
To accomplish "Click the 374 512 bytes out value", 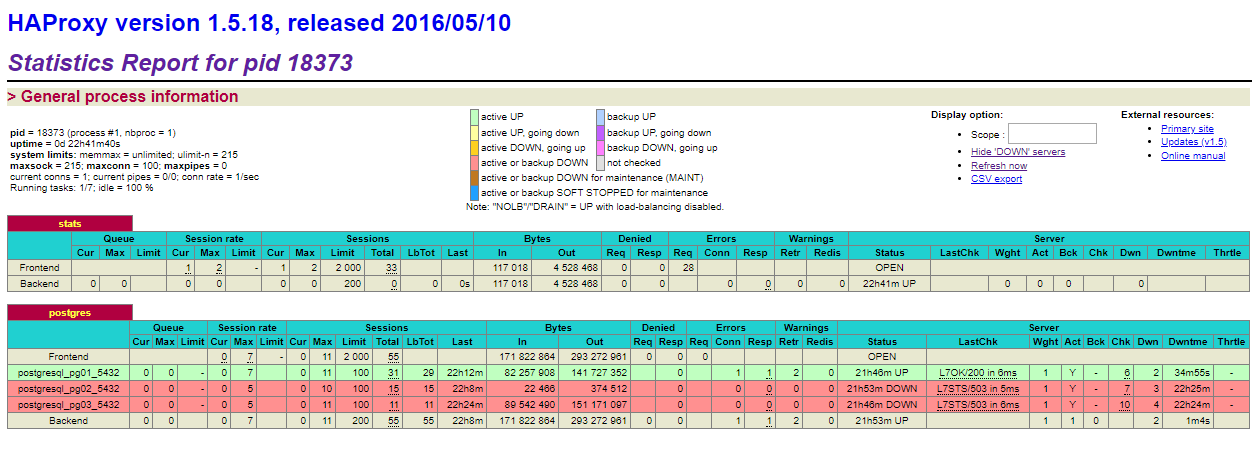I will (609, 389).
